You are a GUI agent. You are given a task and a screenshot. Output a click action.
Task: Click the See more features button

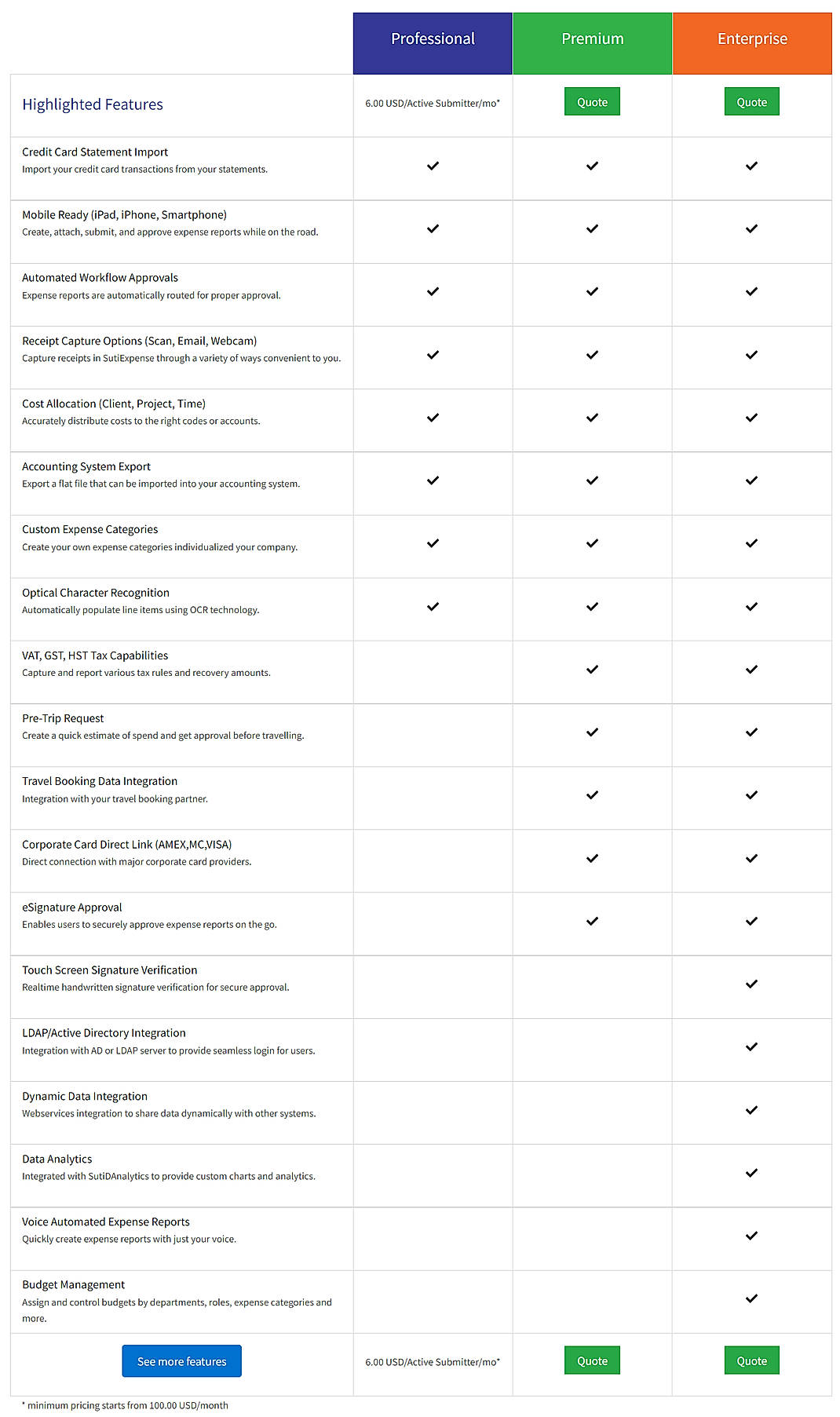(181, 1360)
